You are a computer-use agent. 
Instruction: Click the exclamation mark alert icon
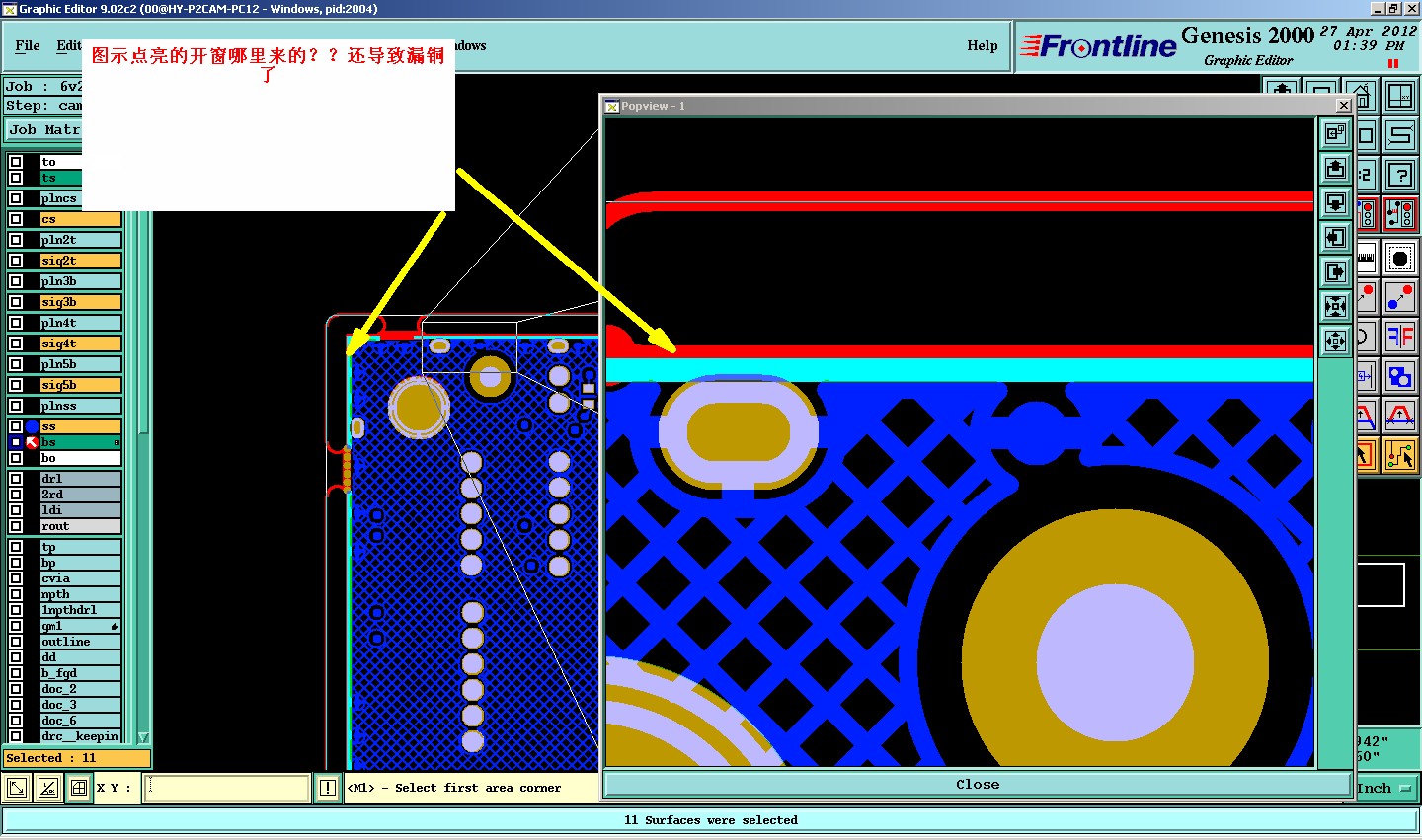(328, 788)
